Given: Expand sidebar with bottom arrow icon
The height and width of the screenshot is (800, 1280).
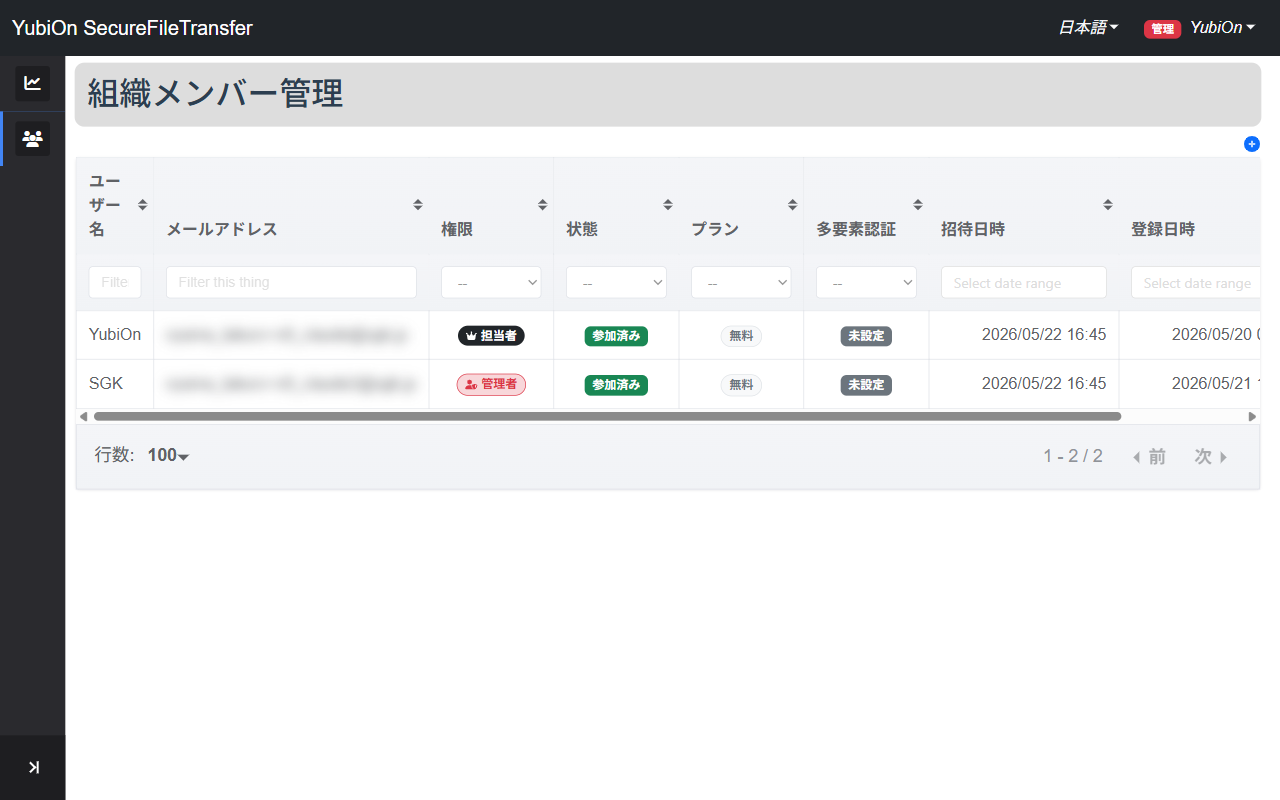Looking at the screenshot, I should pyautogui.click(x=33, y=767).
